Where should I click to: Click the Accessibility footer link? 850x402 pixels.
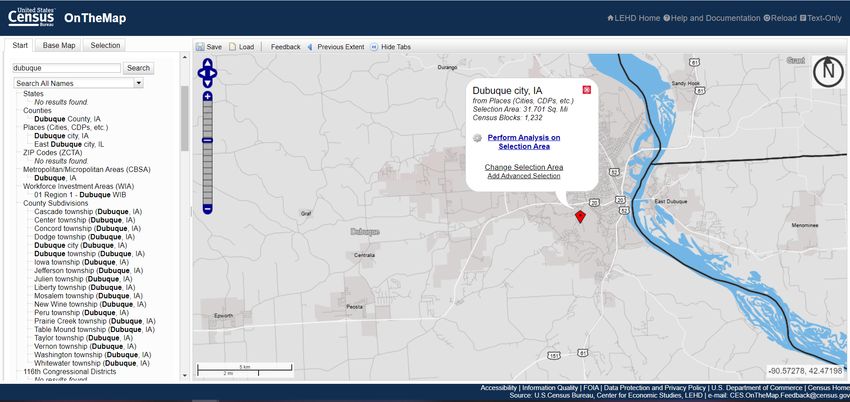click(x=499, y=388)
